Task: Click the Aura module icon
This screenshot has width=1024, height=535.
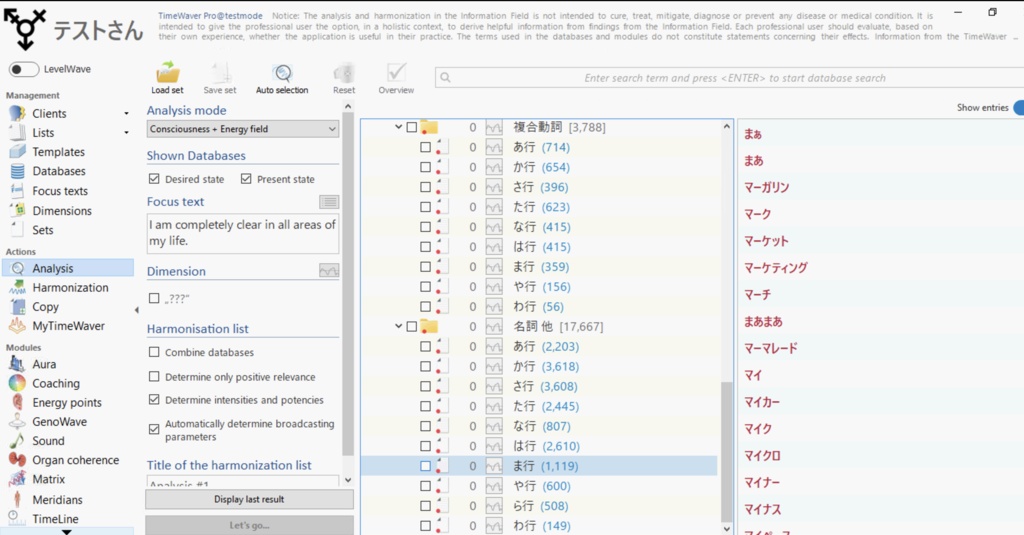Action: (x=18, y=364)
